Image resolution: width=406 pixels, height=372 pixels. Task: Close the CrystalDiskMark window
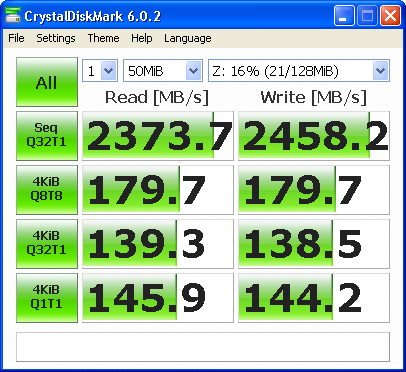pos(390,16)
